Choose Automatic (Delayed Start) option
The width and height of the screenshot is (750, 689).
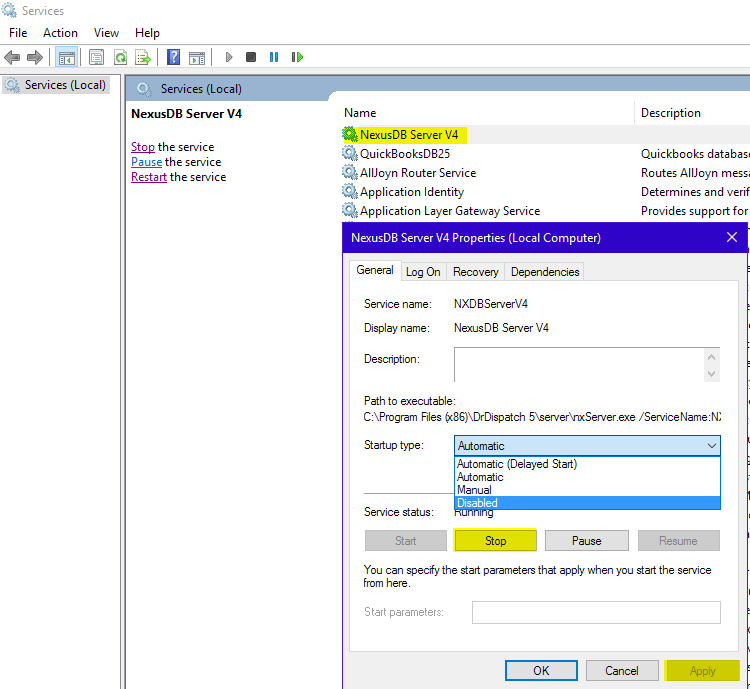point(587,464)
